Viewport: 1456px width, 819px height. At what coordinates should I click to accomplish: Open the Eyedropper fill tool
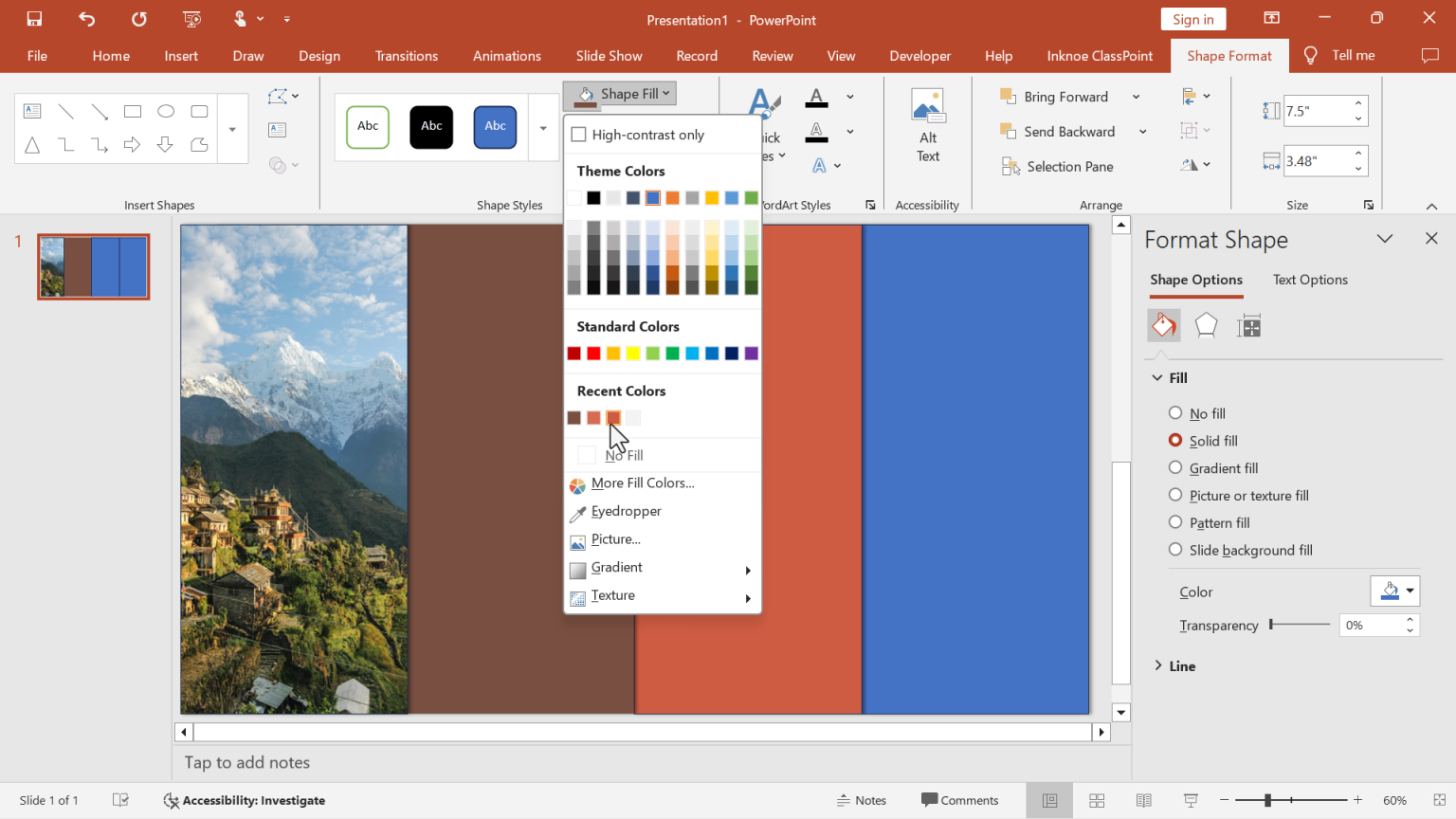[625, 511]
